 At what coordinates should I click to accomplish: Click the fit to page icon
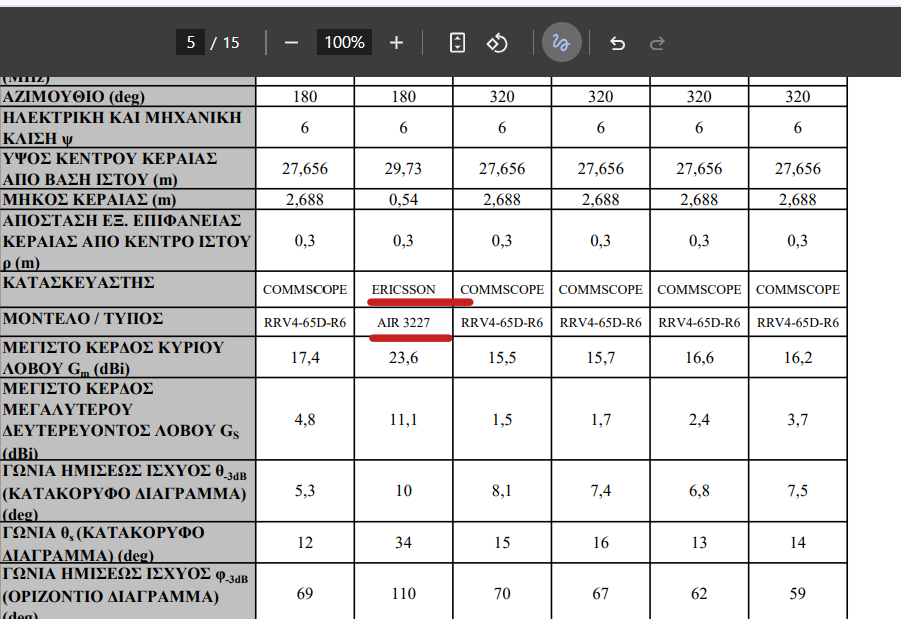tap(457, 43)
